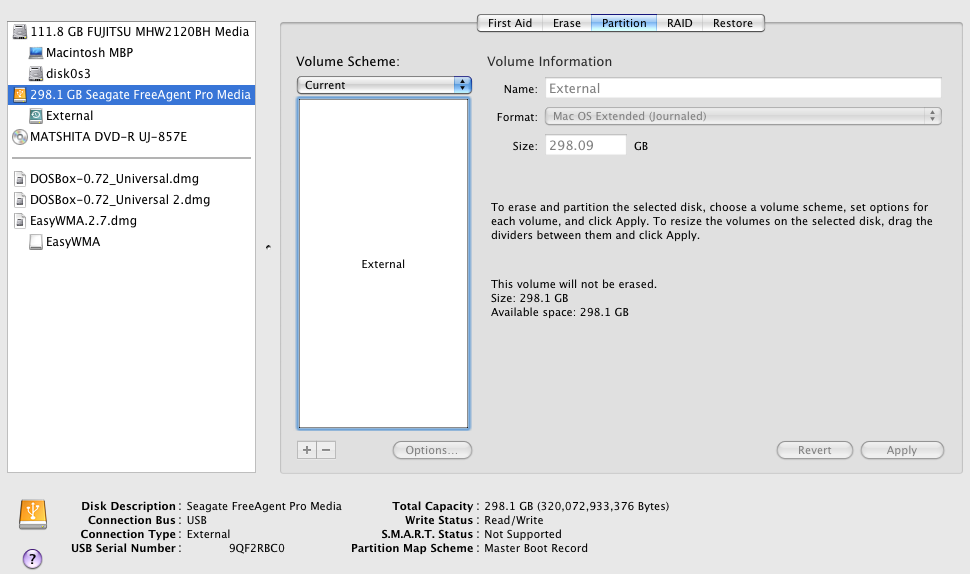Image resolution: width=970 pixels, height=574 pixels.
Task: Click the DOSBox-0.72_Universal.dmg file icon
Action: click(x=20, y=179)
